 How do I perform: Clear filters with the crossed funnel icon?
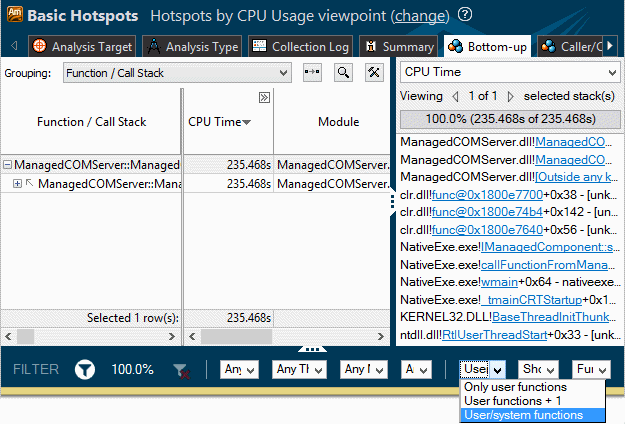(x=181, y=370)
